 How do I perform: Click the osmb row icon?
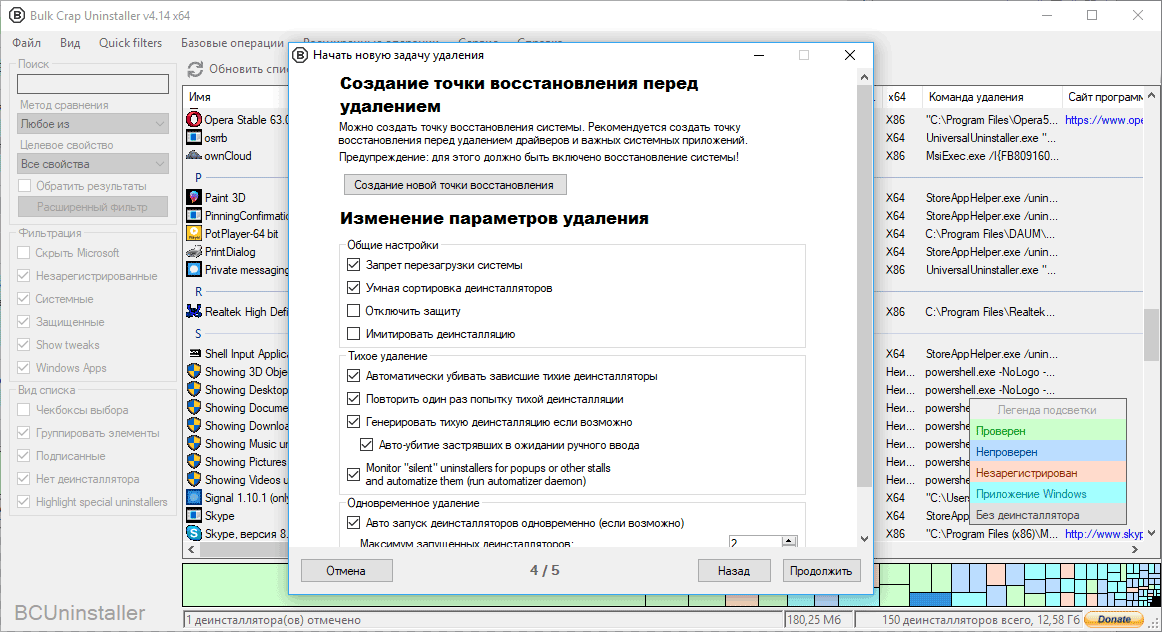(x=194, y=138)
